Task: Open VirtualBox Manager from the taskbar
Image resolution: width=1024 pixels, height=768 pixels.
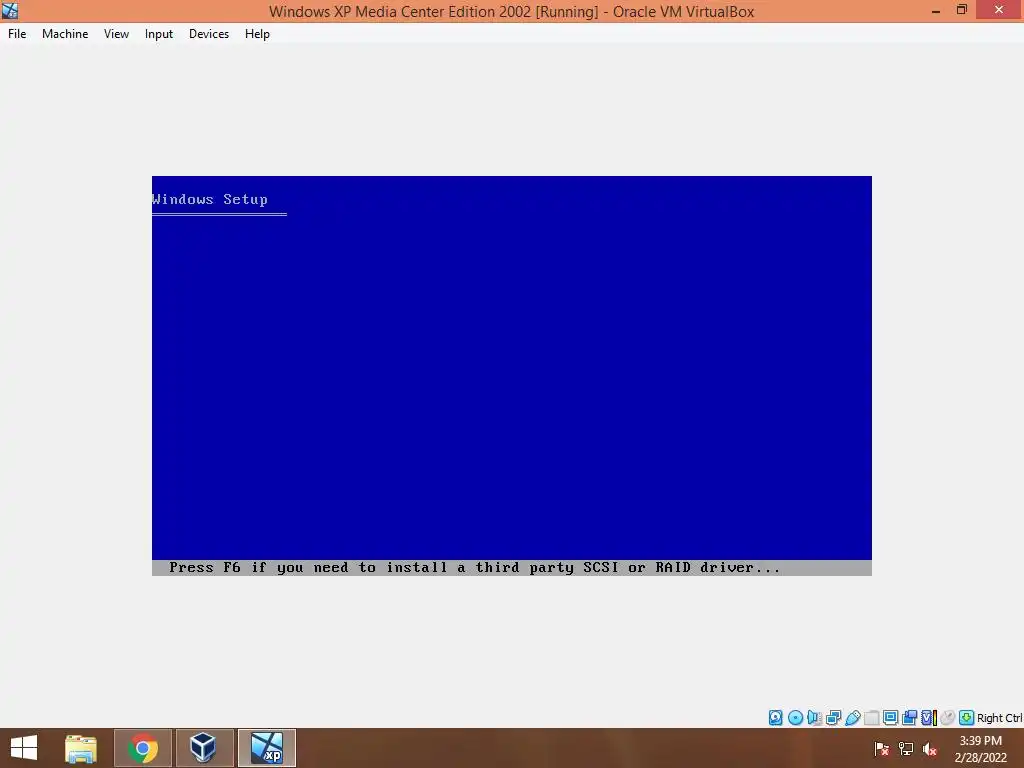Action: pos(204,748)
